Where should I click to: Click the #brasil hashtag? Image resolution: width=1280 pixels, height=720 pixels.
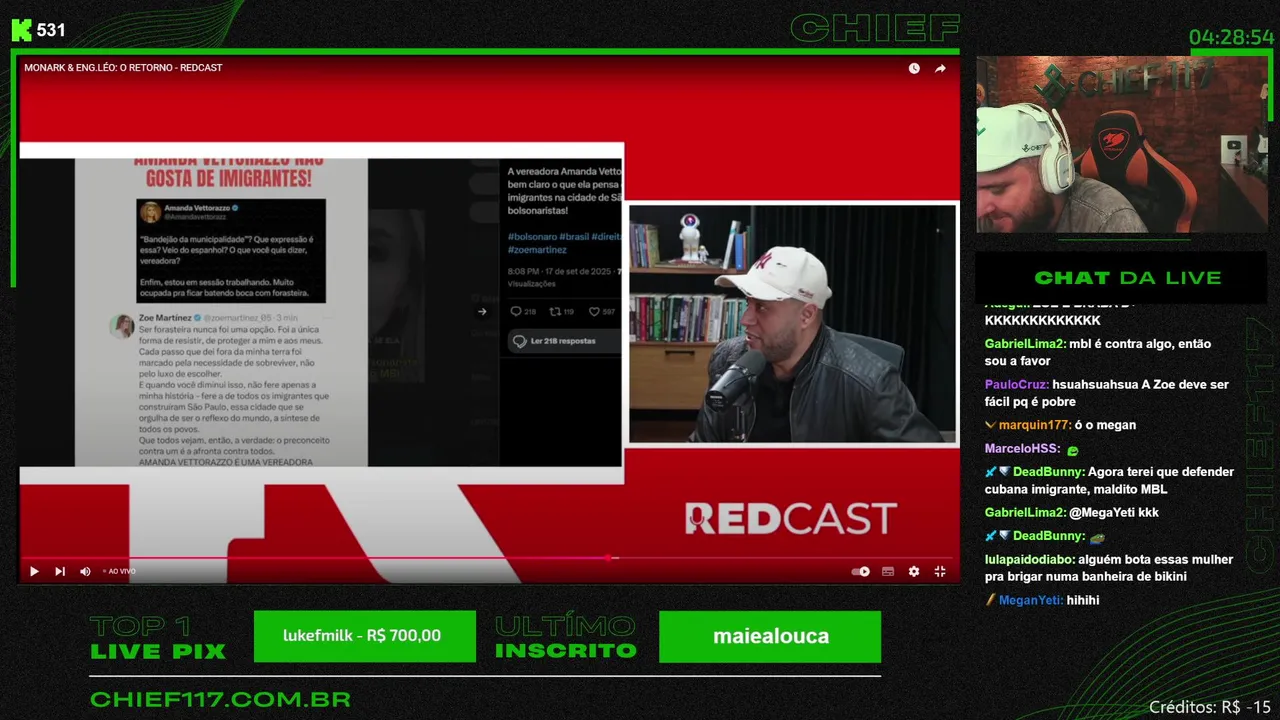(x=572, y=236)
